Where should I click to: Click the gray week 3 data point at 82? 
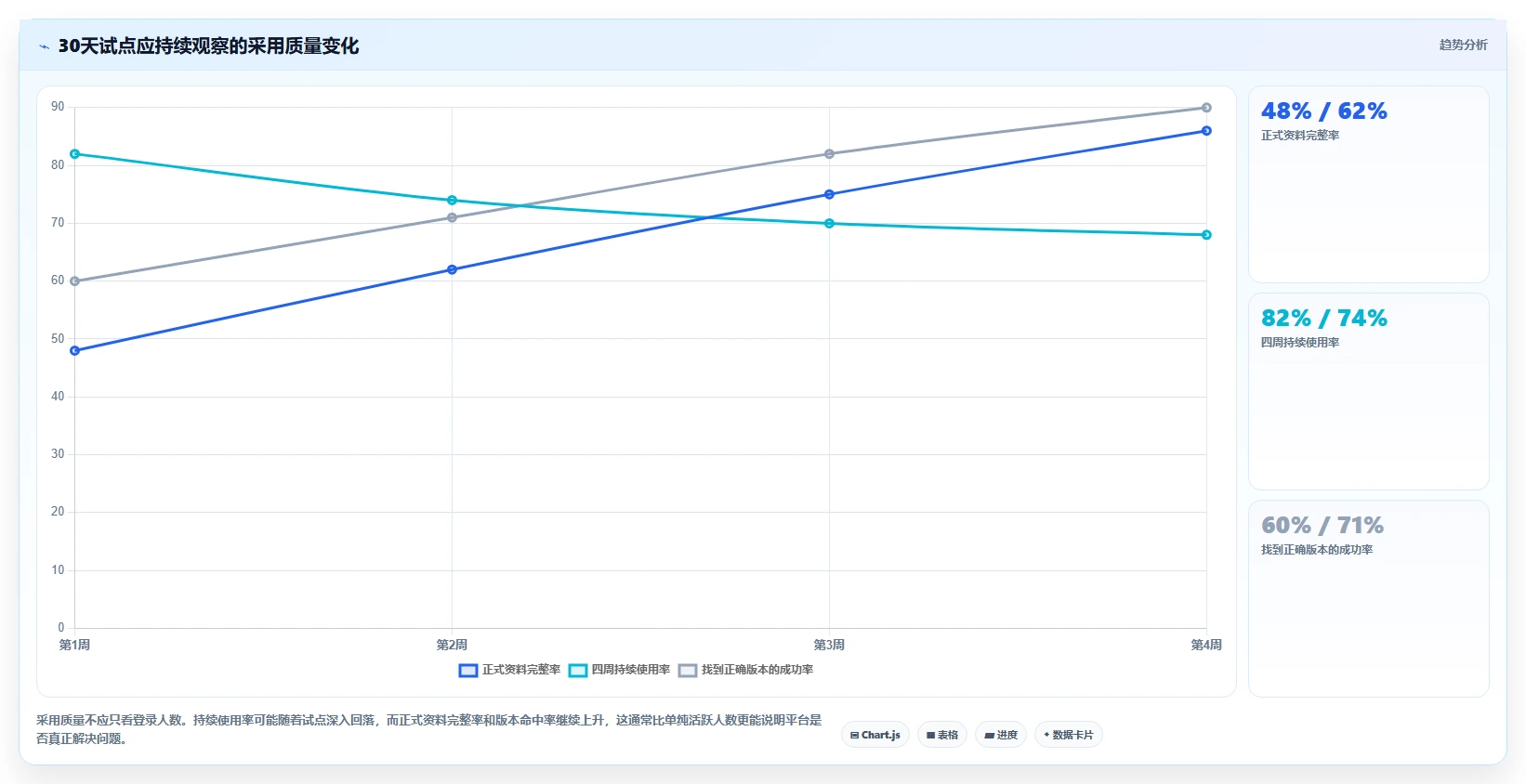830,154
